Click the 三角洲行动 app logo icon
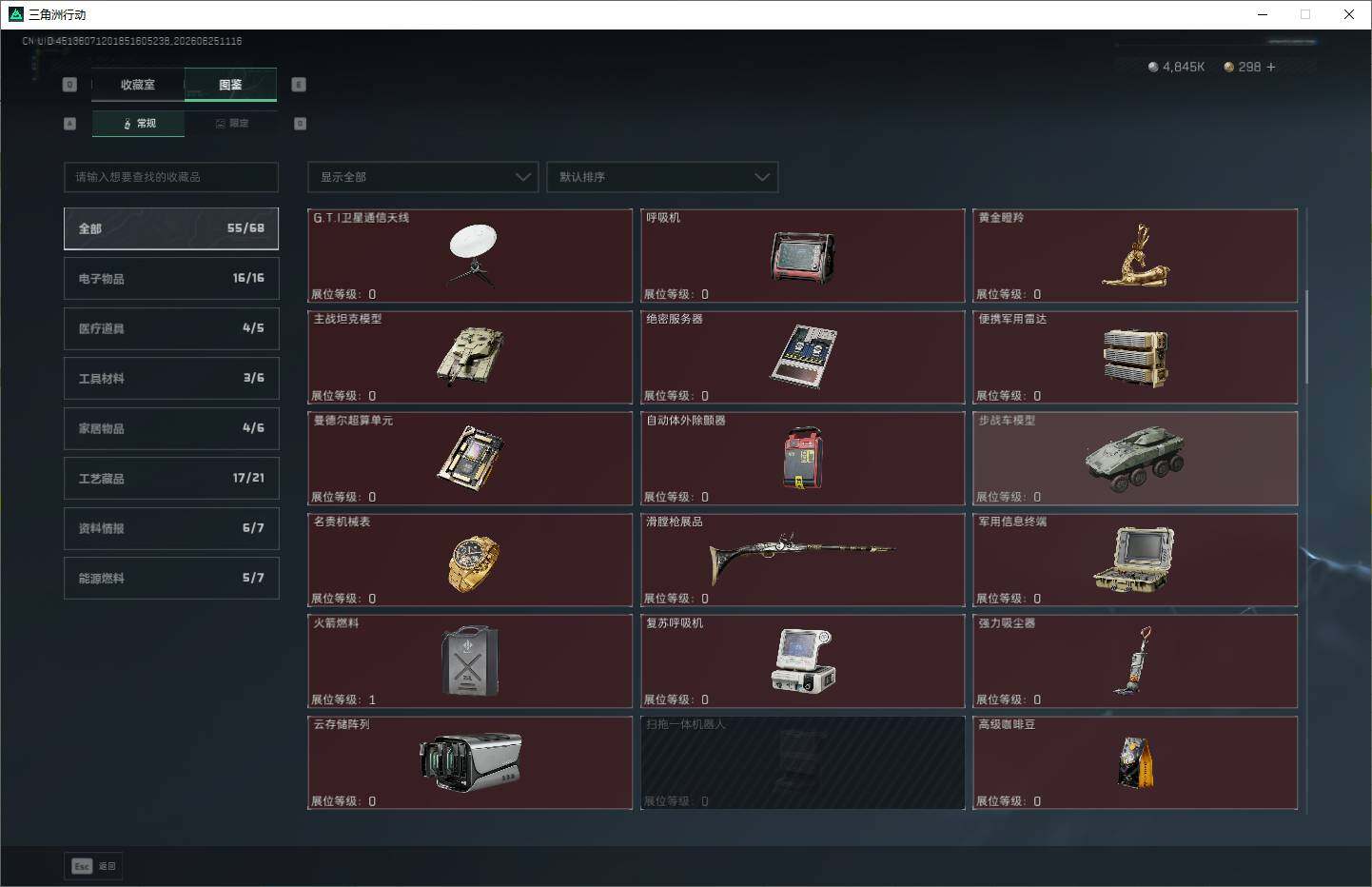The height and width of the screenshot is (887, 1372). pyautogui.click(x=15, y=14)
